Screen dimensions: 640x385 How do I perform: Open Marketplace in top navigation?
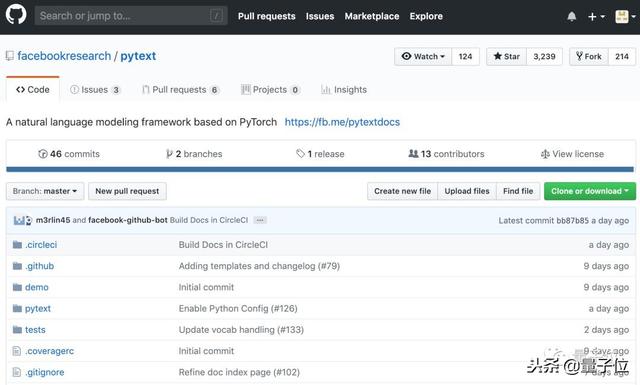click(372, 16)
